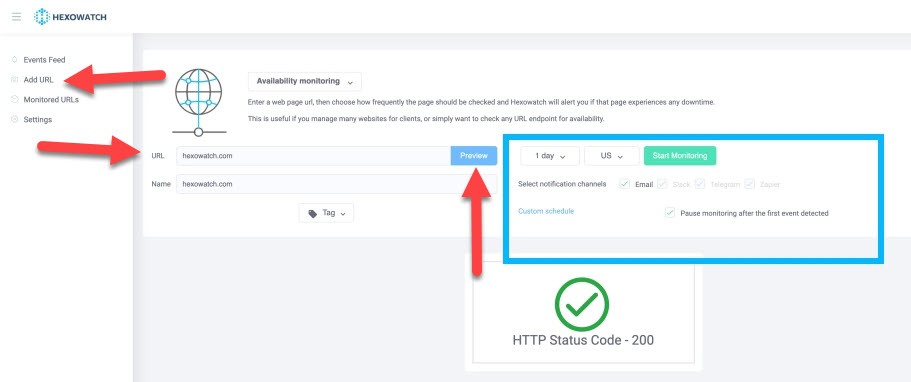
Task: Toggle the Zapier notification checkbox
Action: pos(749,184)
